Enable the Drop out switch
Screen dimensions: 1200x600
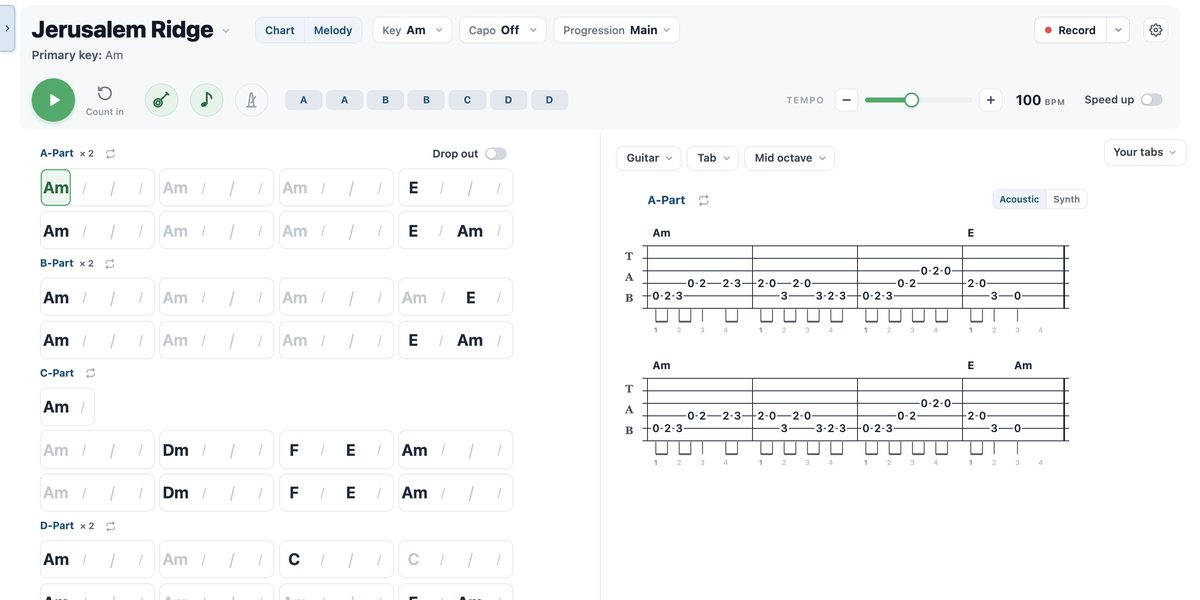click(496, 154)
